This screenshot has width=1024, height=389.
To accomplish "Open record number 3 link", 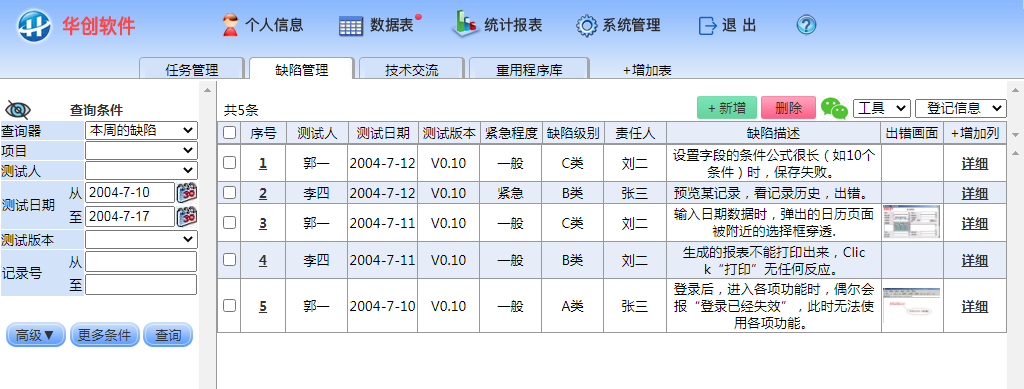I will (263, 223).
